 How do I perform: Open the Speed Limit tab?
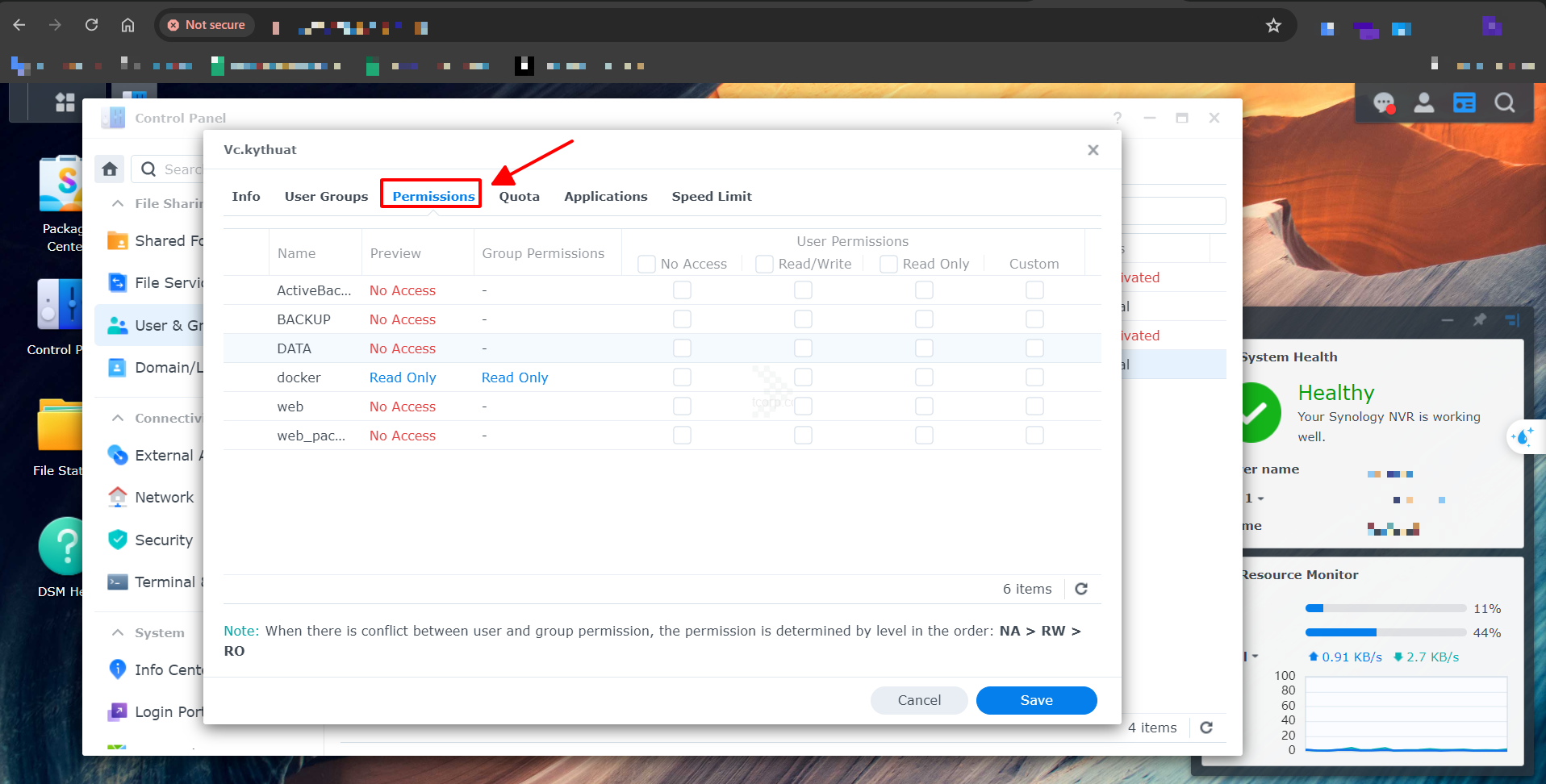[711, 196]
